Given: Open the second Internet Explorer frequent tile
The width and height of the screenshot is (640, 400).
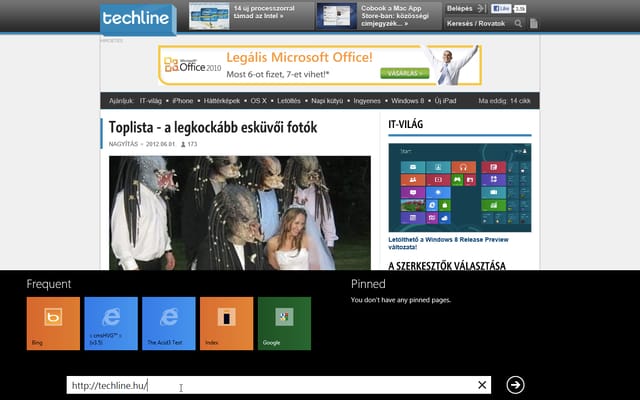Looking at the screenshot, I should pyautogui.click(x=169, y=323).
